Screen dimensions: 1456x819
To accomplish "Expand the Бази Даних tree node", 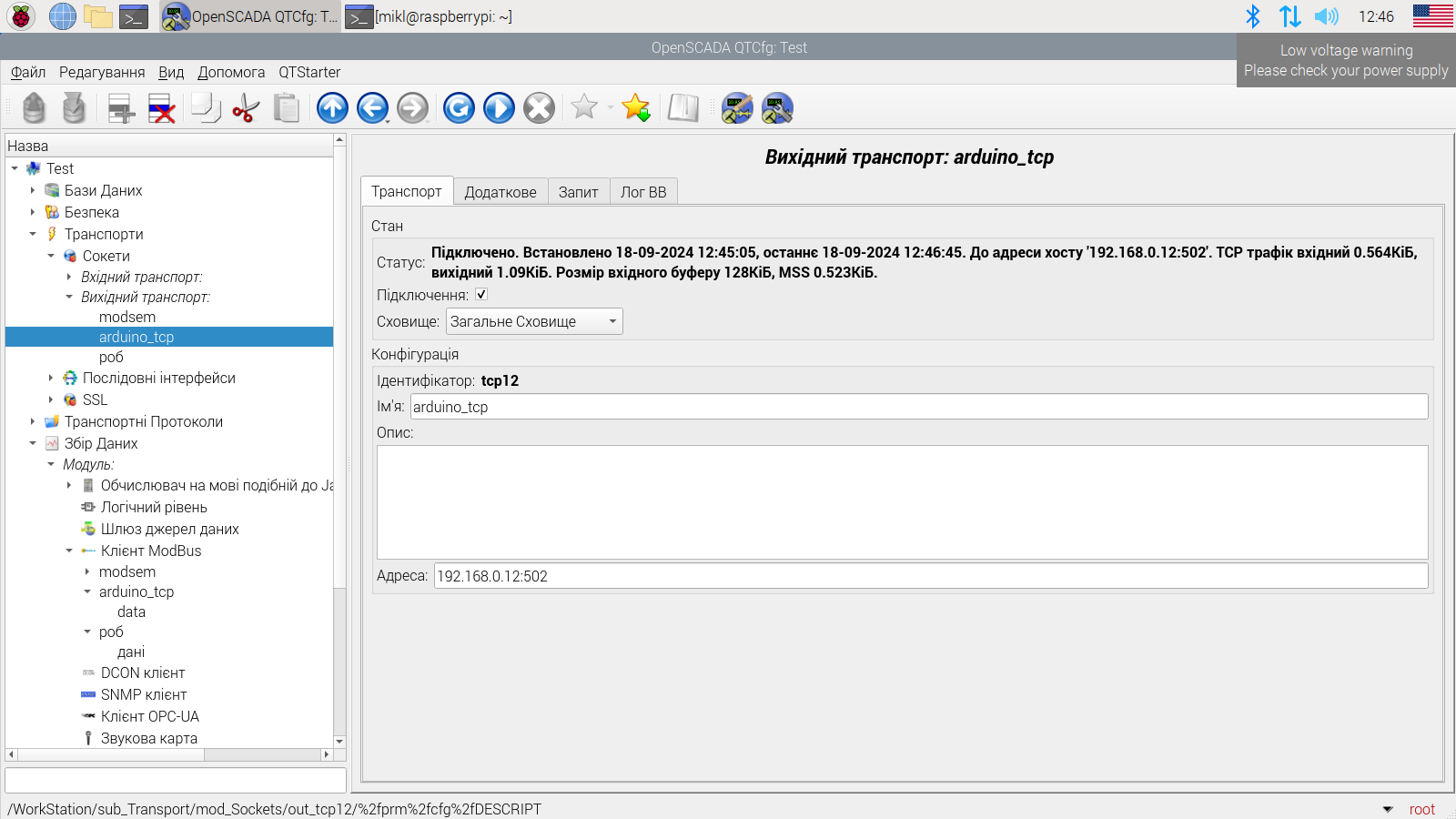I will [x=33, y=190].
